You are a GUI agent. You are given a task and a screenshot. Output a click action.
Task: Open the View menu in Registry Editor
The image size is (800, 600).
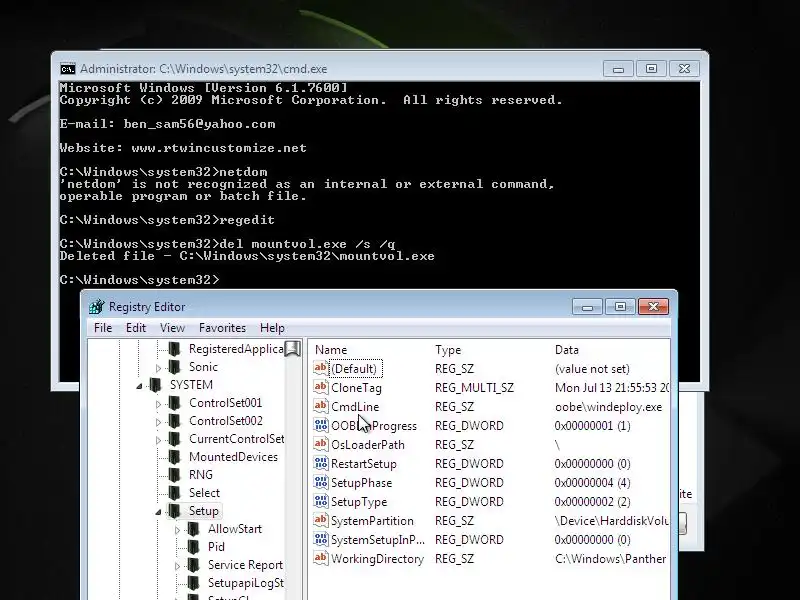(x=172, y=328)
